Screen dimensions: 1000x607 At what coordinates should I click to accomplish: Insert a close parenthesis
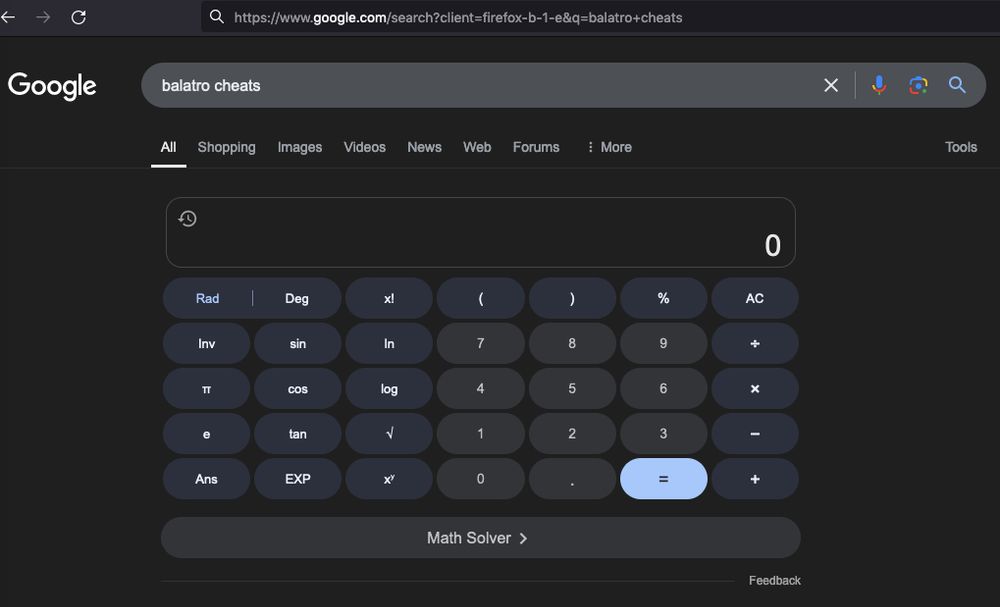click(x=572, y=298)
